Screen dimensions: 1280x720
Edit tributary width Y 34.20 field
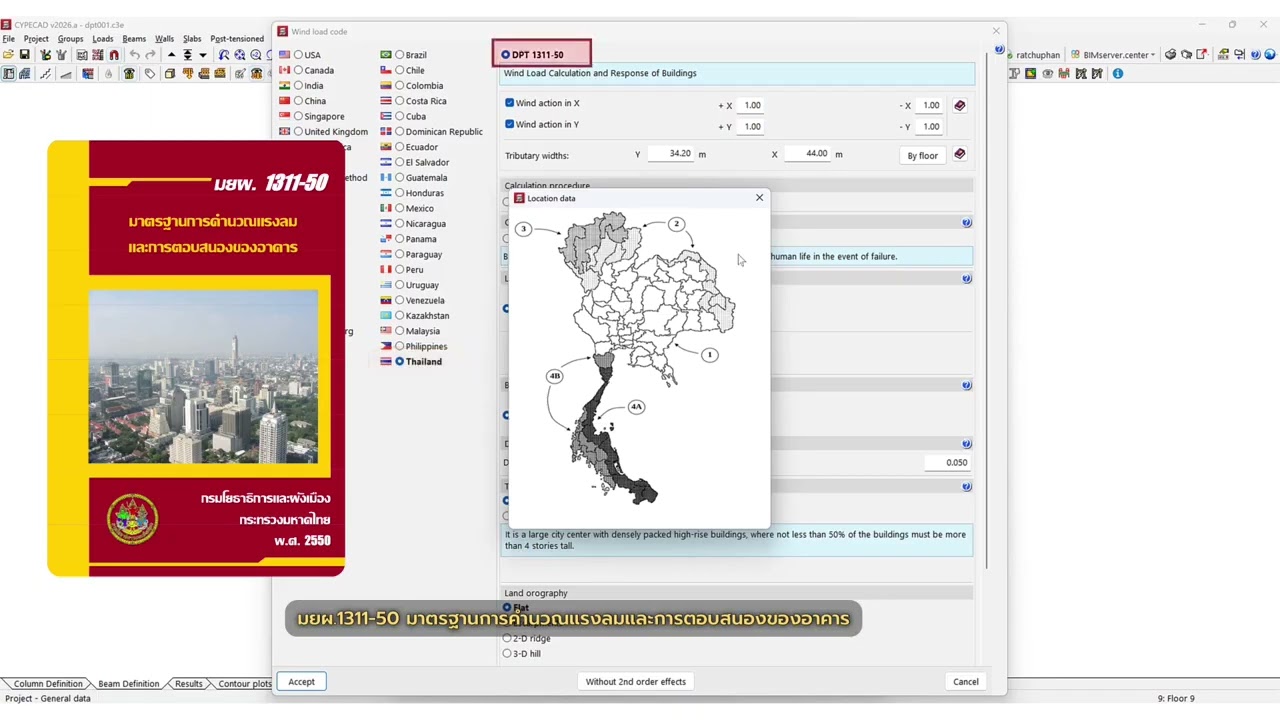tap(671, 154)
